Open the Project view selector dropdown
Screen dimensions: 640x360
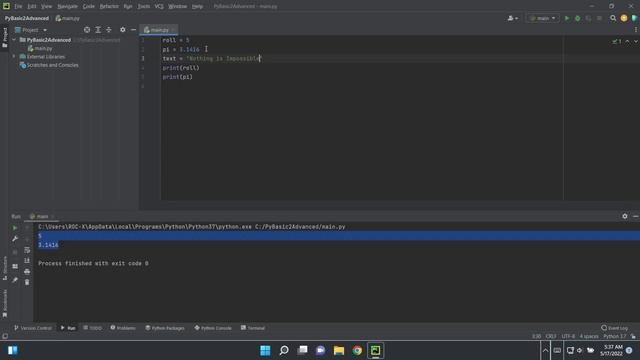(31, 30)
